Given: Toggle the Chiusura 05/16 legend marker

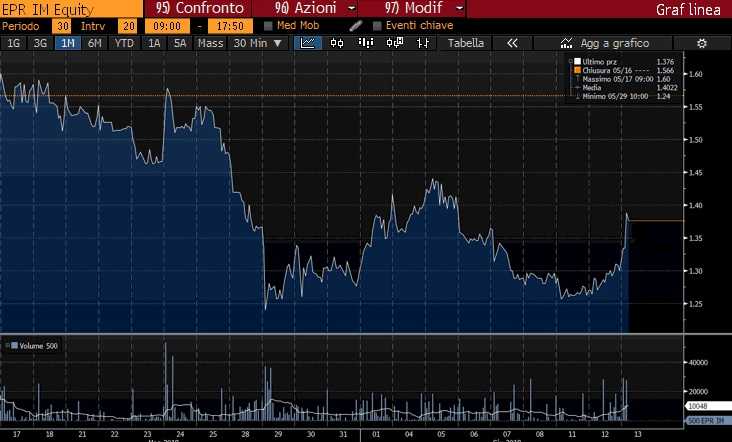Looking at the screenshot, I should [x=577, y=70].
